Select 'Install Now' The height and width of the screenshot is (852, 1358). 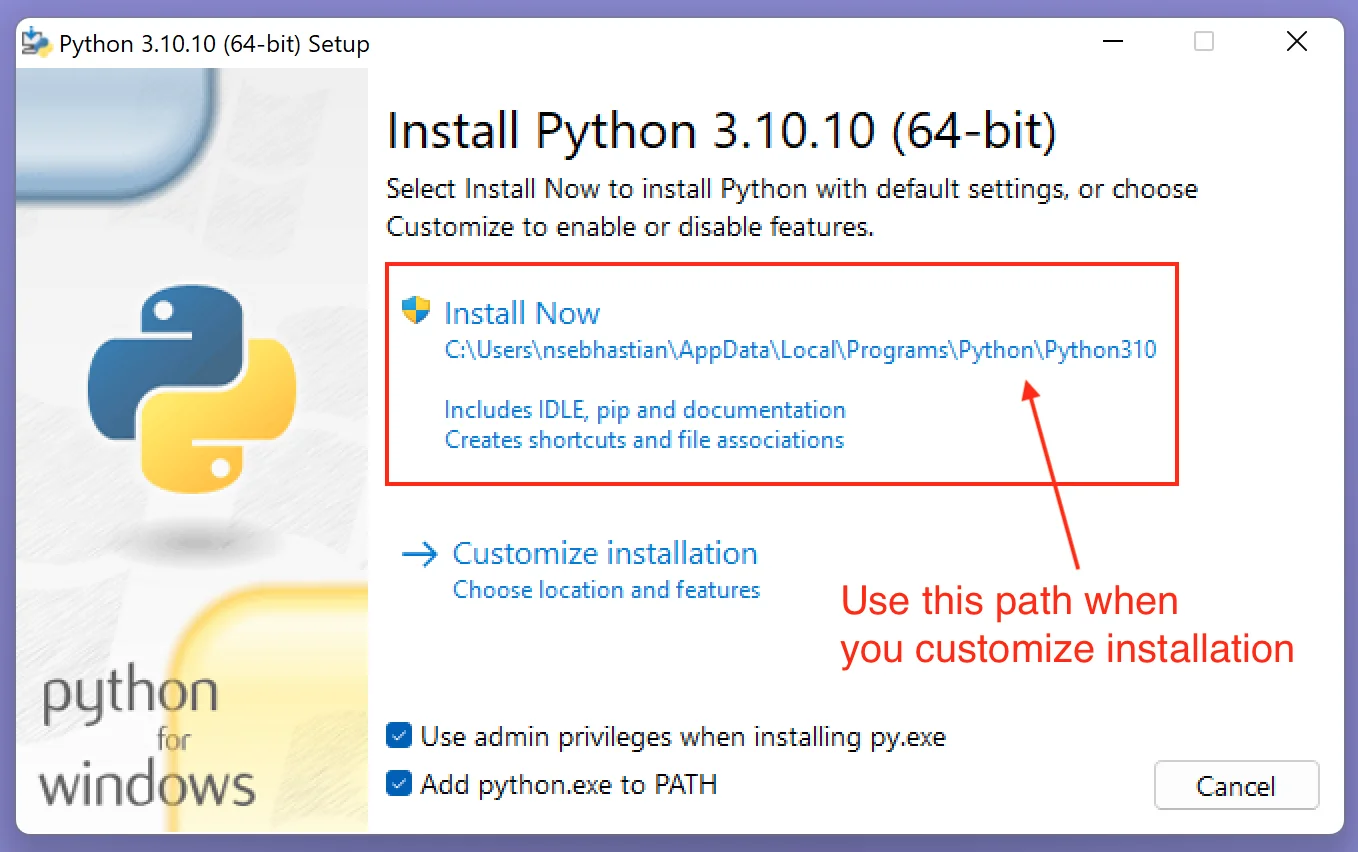(522, 312)
